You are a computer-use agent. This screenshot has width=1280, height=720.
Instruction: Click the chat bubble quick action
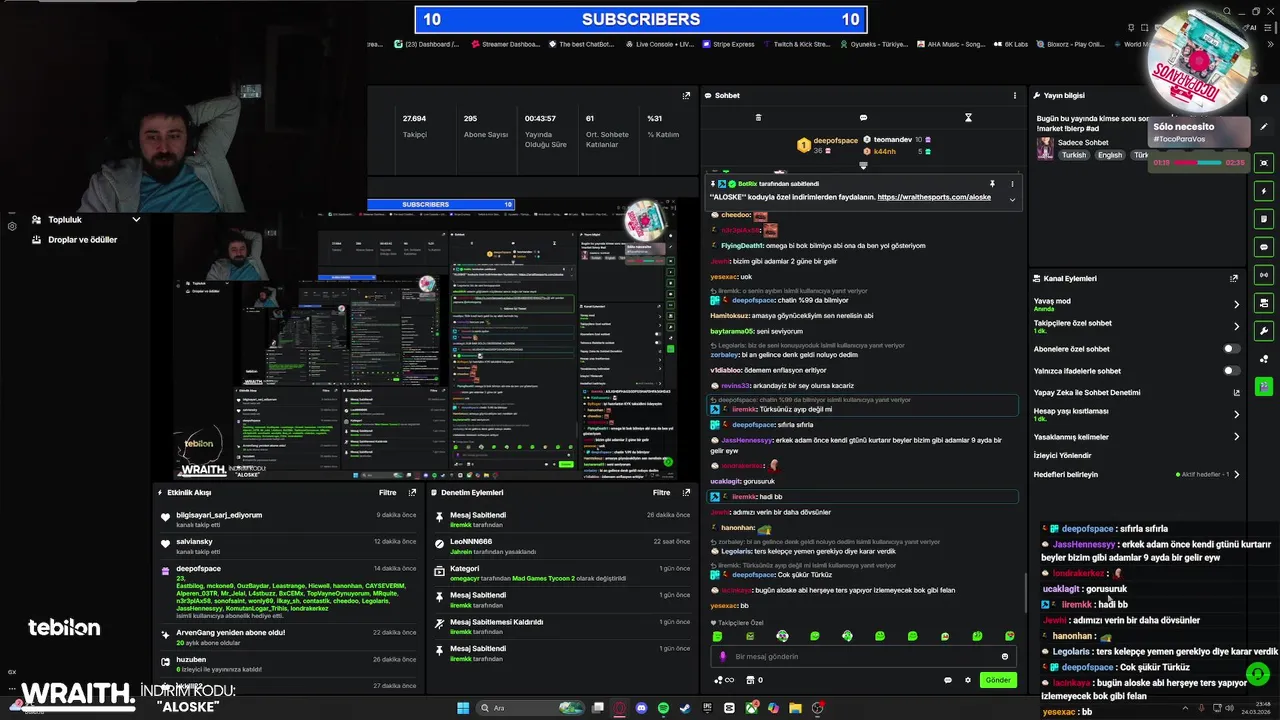1264,246
